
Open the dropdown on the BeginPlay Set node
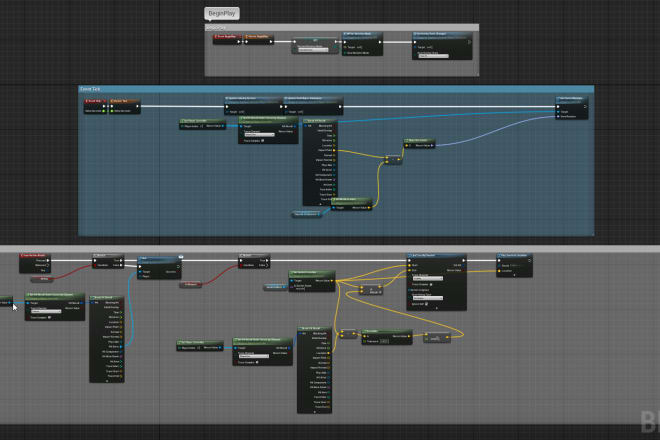coord(313,50)
